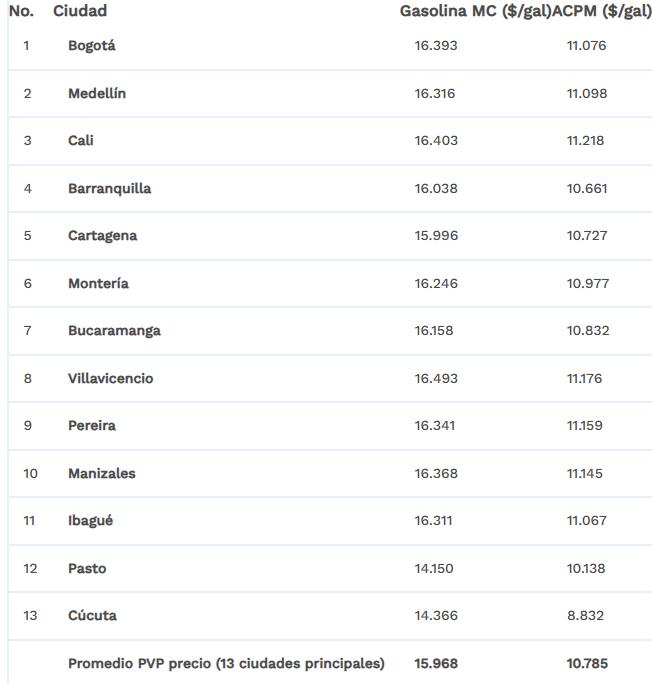Viewport: 652px width, 684px height.
Task: Select the Bogotá city cell
Action: pos(93,45)
